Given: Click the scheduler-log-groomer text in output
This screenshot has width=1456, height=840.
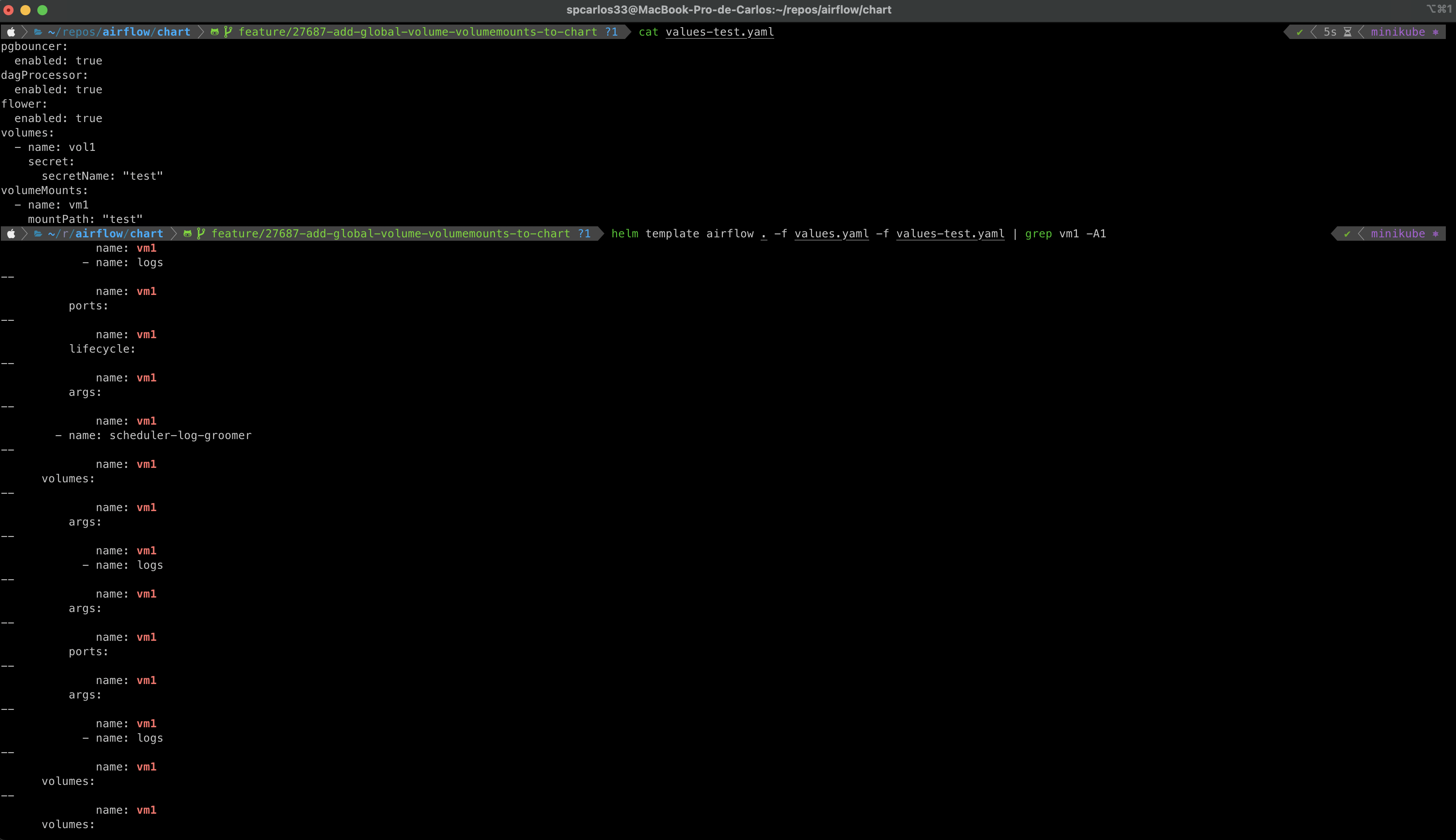Looking at the screenshot, I should coord(180,436).
